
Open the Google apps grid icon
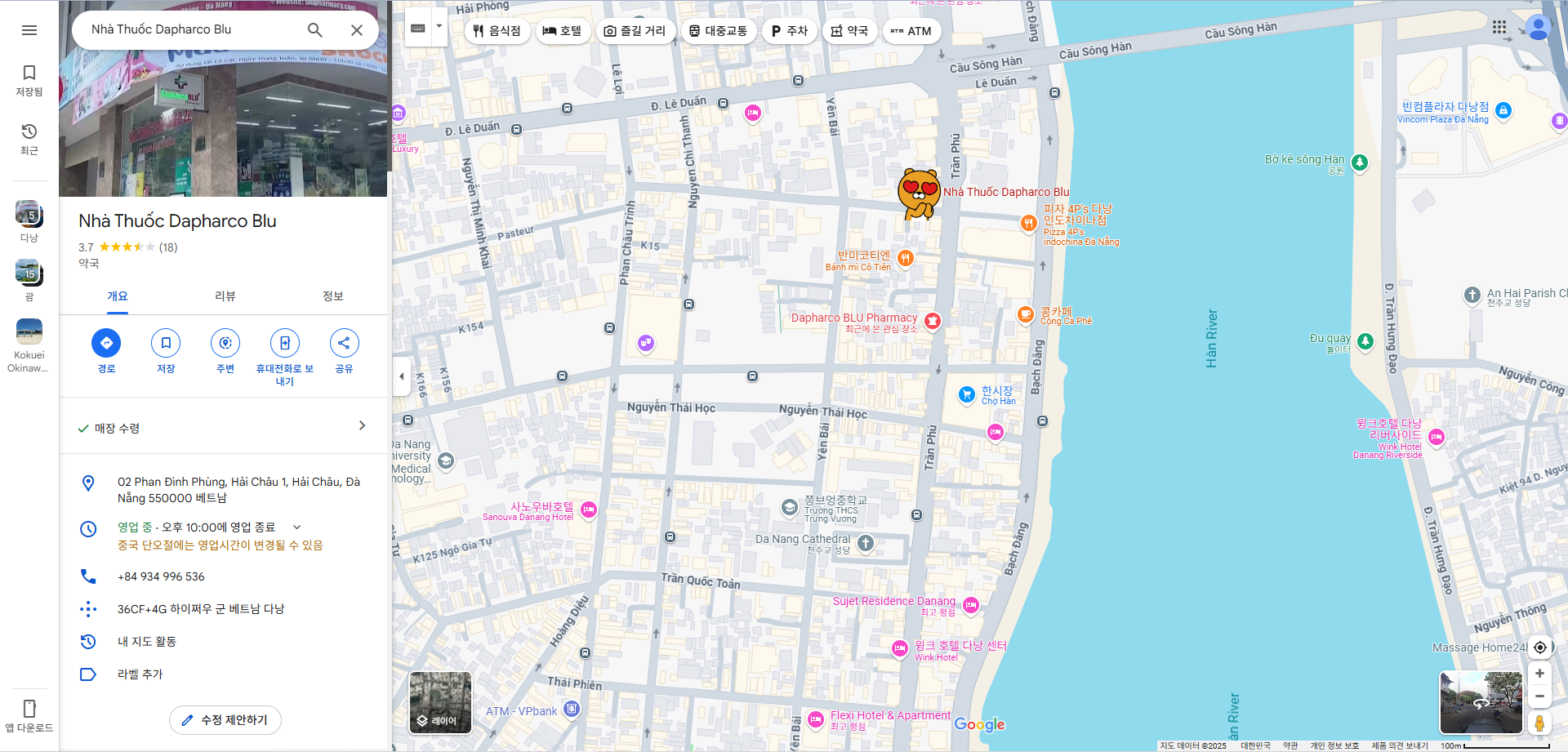1499,28
